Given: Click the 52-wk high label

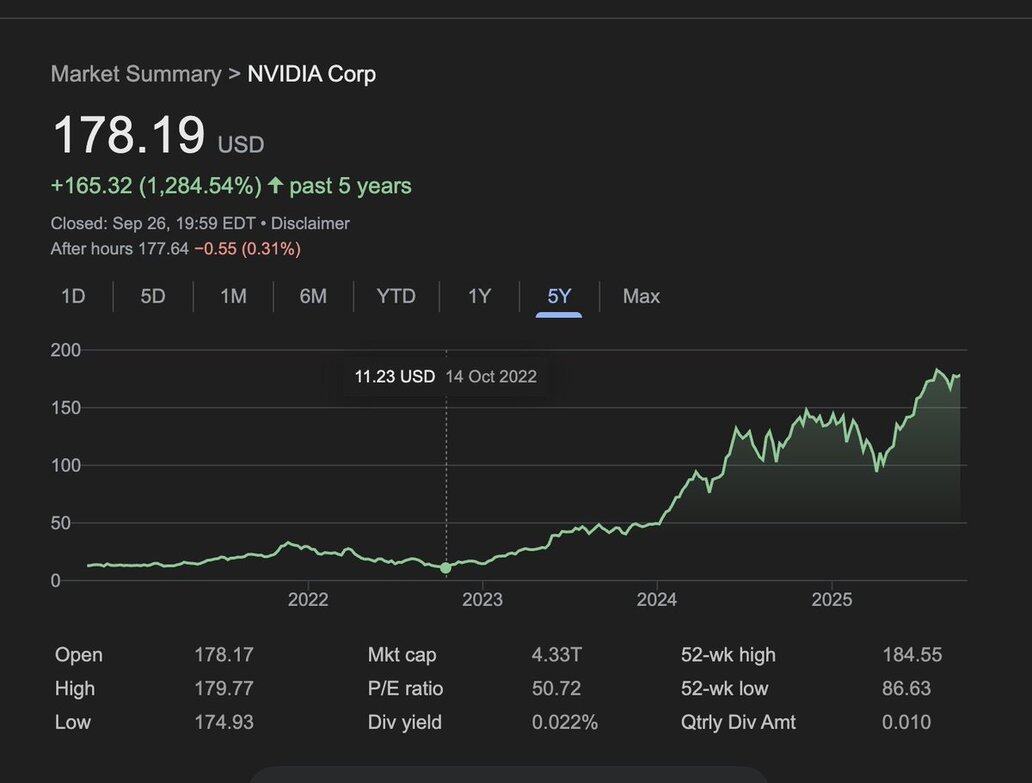Looking at the screenshot, I should tap(729, 655).
